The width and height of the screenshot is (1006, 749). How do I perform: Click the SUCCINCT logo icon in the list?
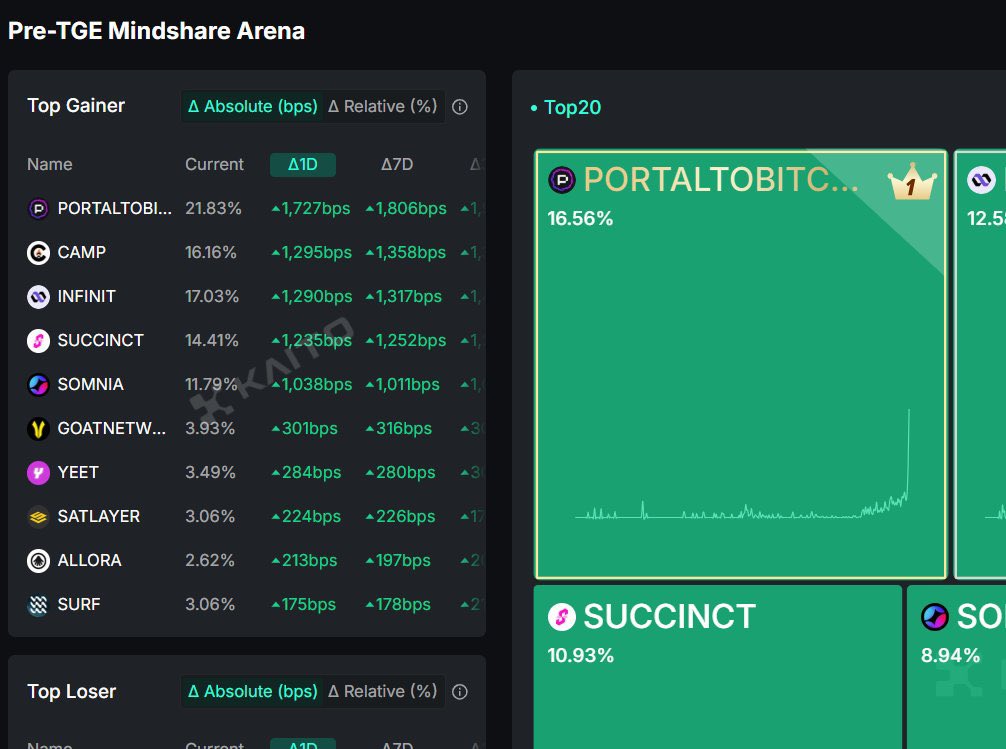[x=38, y=340]
